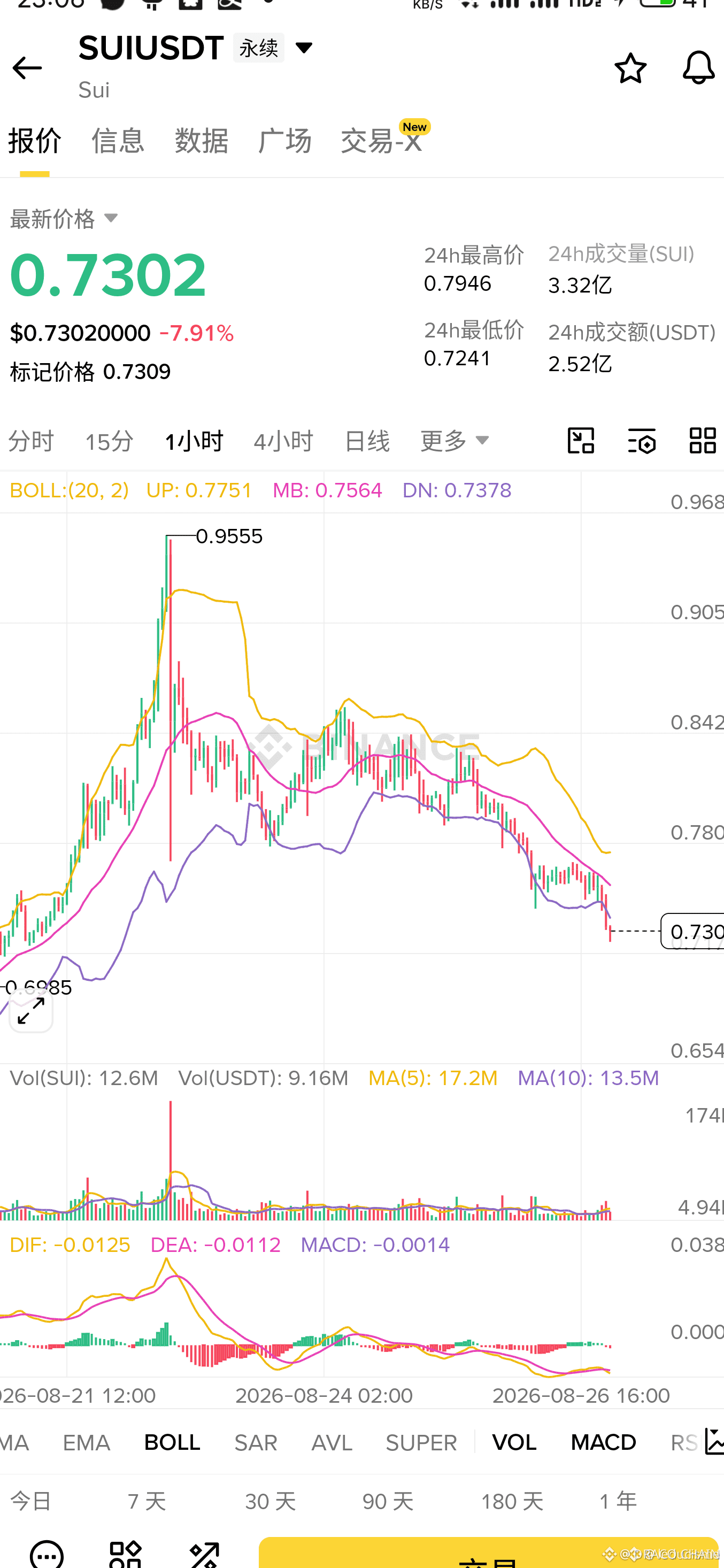
Task: Toggle the MACD sub-indicator
Action: click(x=604, y=1443)
